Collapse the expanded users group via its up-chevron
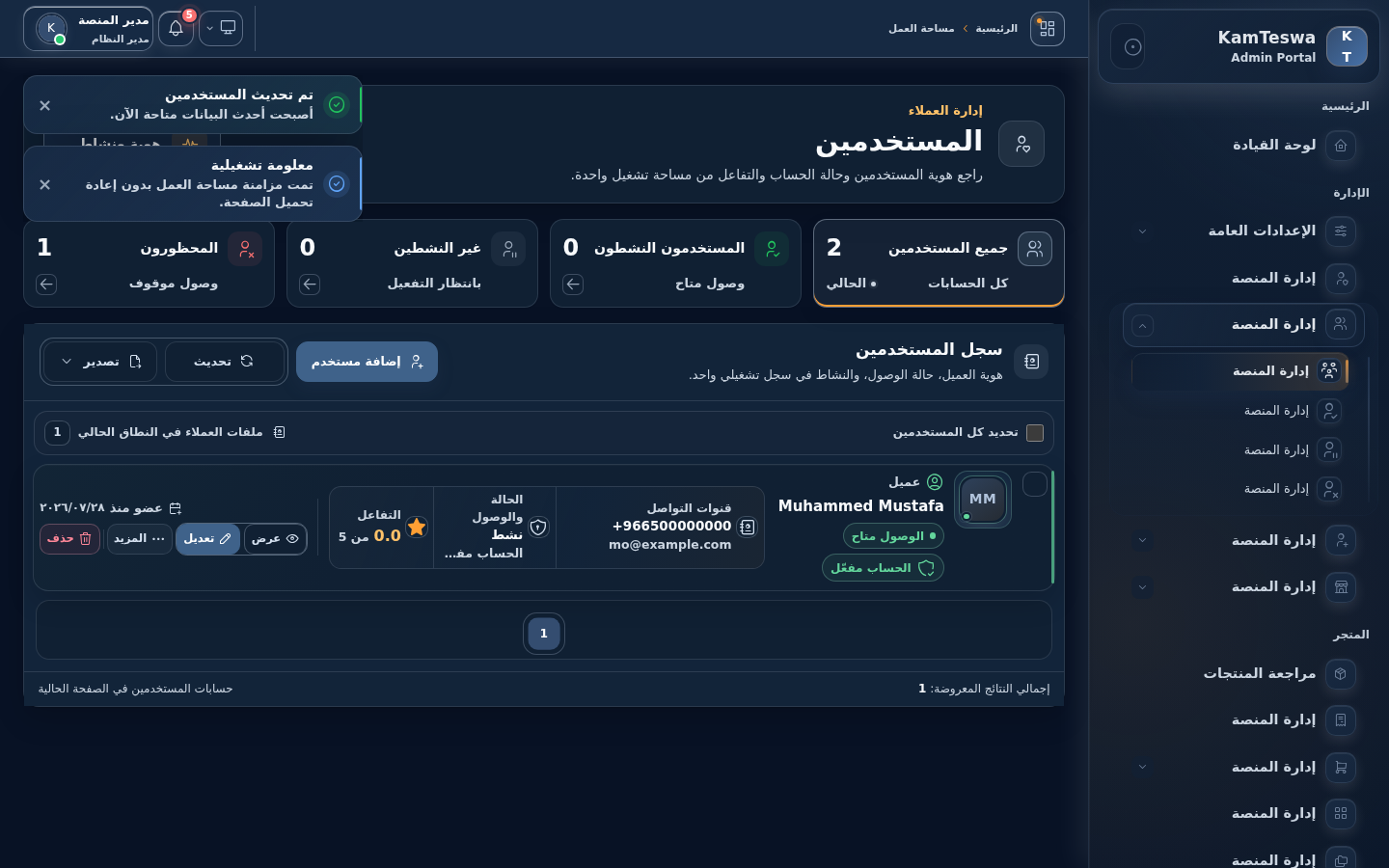The width and height of the screenshot is (1389, 868). click(x=1142, y=326)
